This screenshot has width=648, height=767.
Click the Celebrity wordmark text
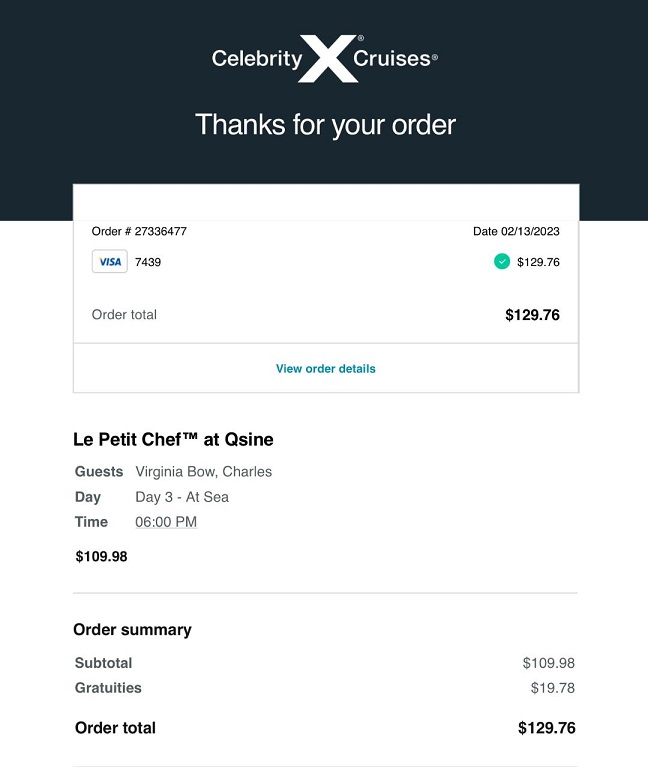pos(257,59)
